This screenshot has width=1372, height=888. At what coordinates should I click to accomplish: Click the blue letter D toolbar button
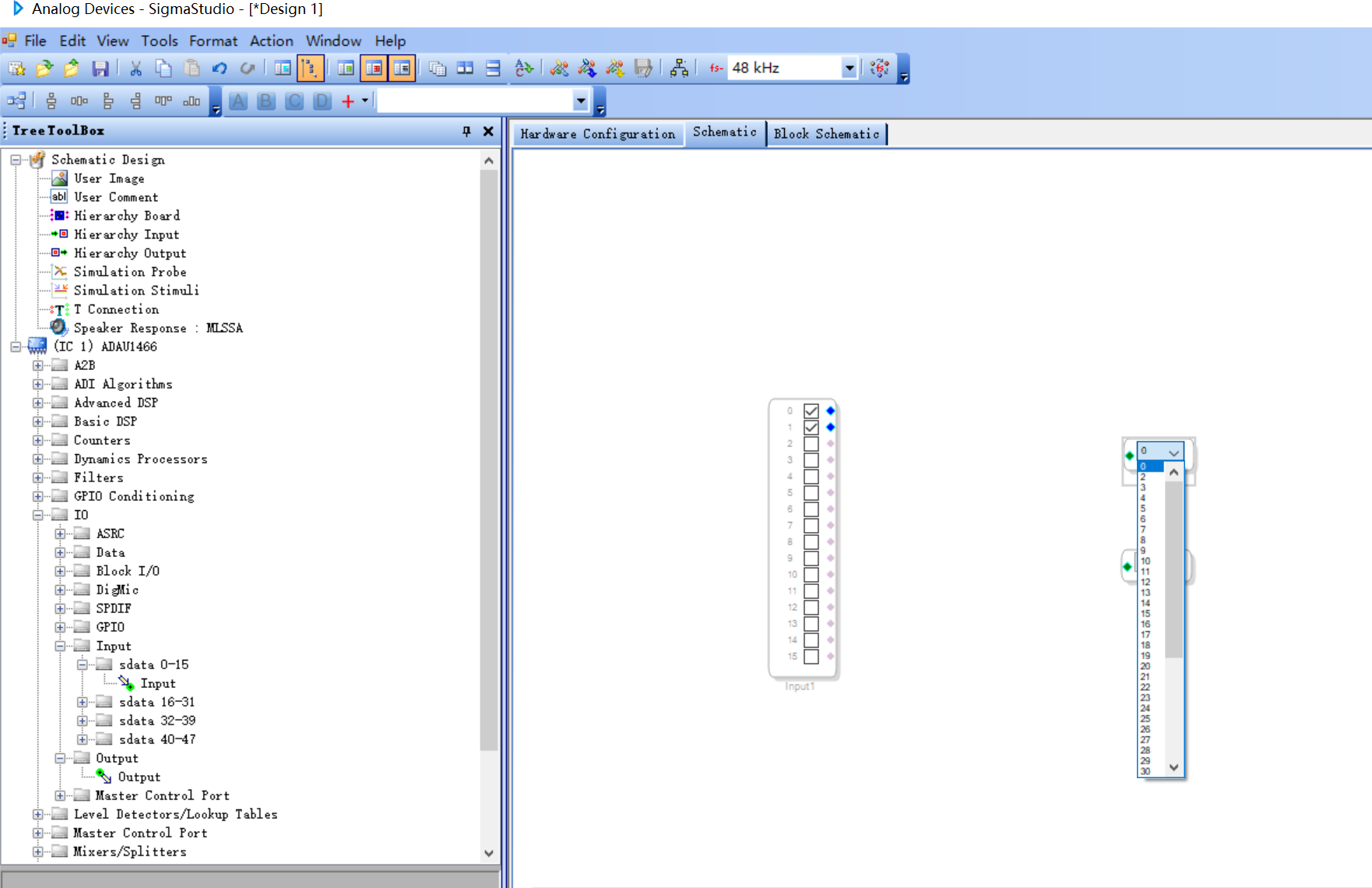pyautogui.click(x=322, y=101)
